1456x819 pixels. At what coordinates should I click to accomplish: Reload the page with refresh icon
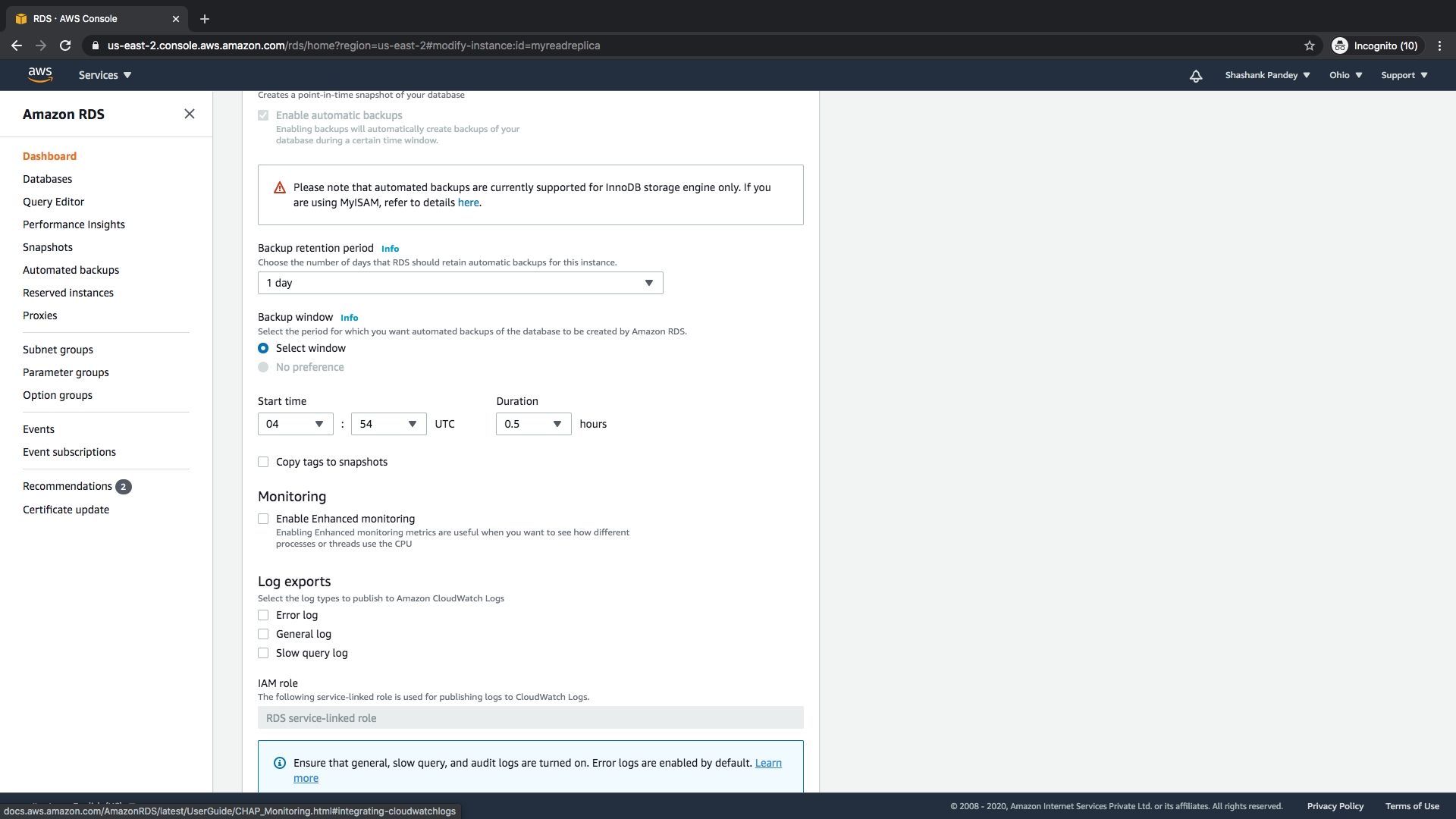click(65, 45)
